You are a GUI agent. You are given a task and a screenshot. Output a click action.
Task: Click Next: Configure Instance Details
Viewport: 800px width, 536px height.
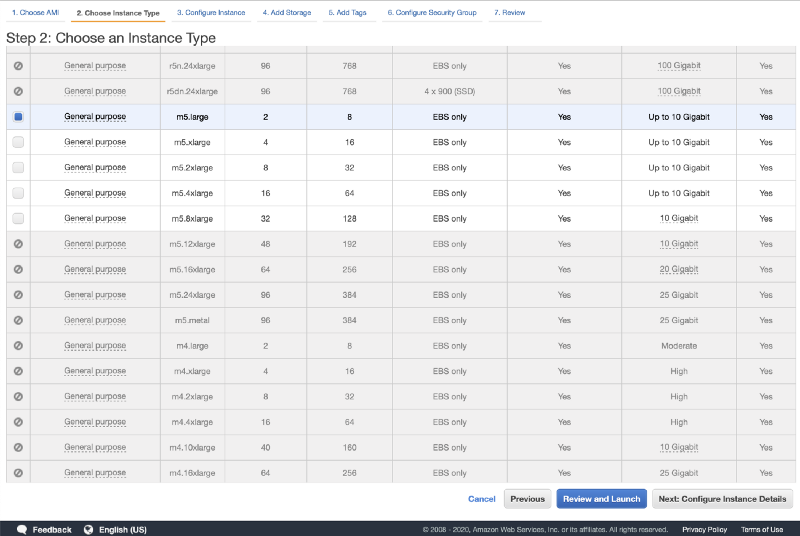coord(722,498)
